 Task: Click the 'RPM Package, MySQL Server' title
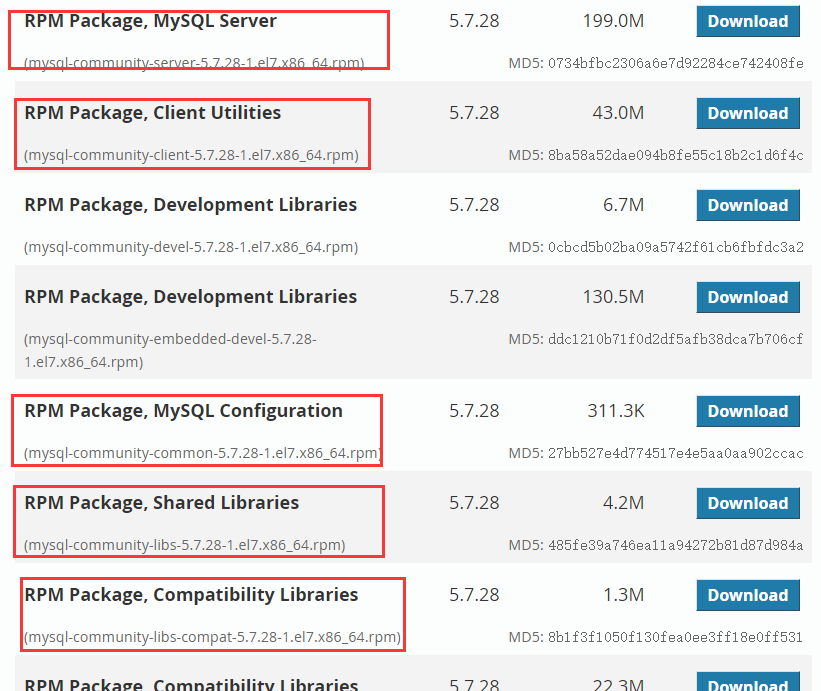(x=150, y=21)
